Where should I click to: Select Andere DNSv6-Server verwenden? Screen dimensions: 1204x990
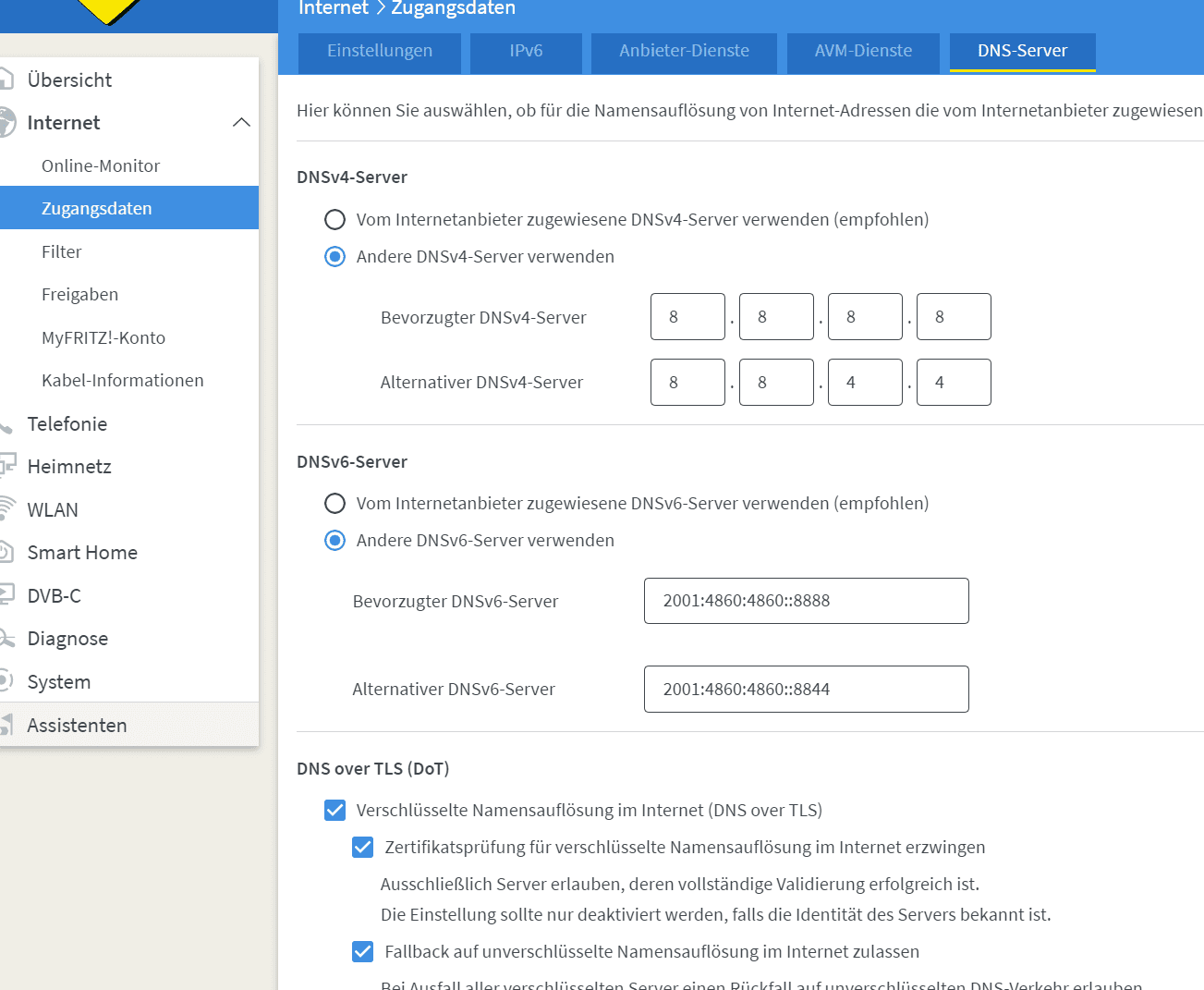coord(334,540)
